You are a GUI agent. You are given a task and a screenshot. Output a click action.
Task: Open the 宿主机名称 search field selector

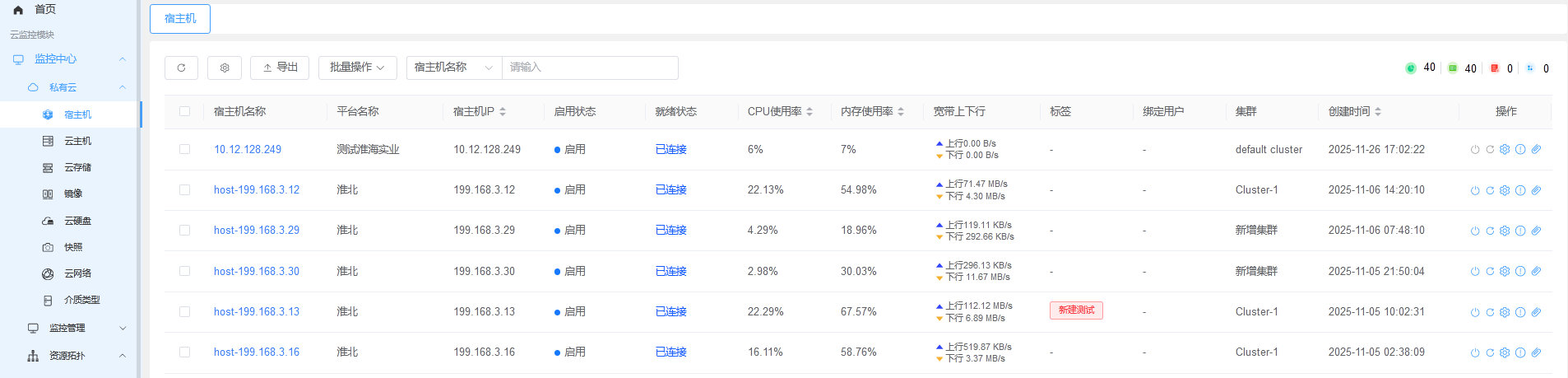[x=454, y=68]
